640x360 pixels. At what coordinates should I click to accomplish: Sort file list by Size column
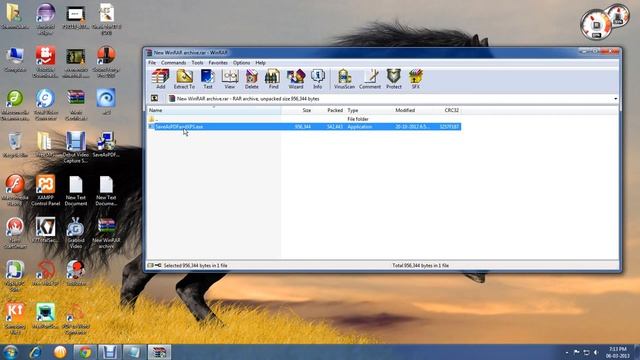click(297, 110)
